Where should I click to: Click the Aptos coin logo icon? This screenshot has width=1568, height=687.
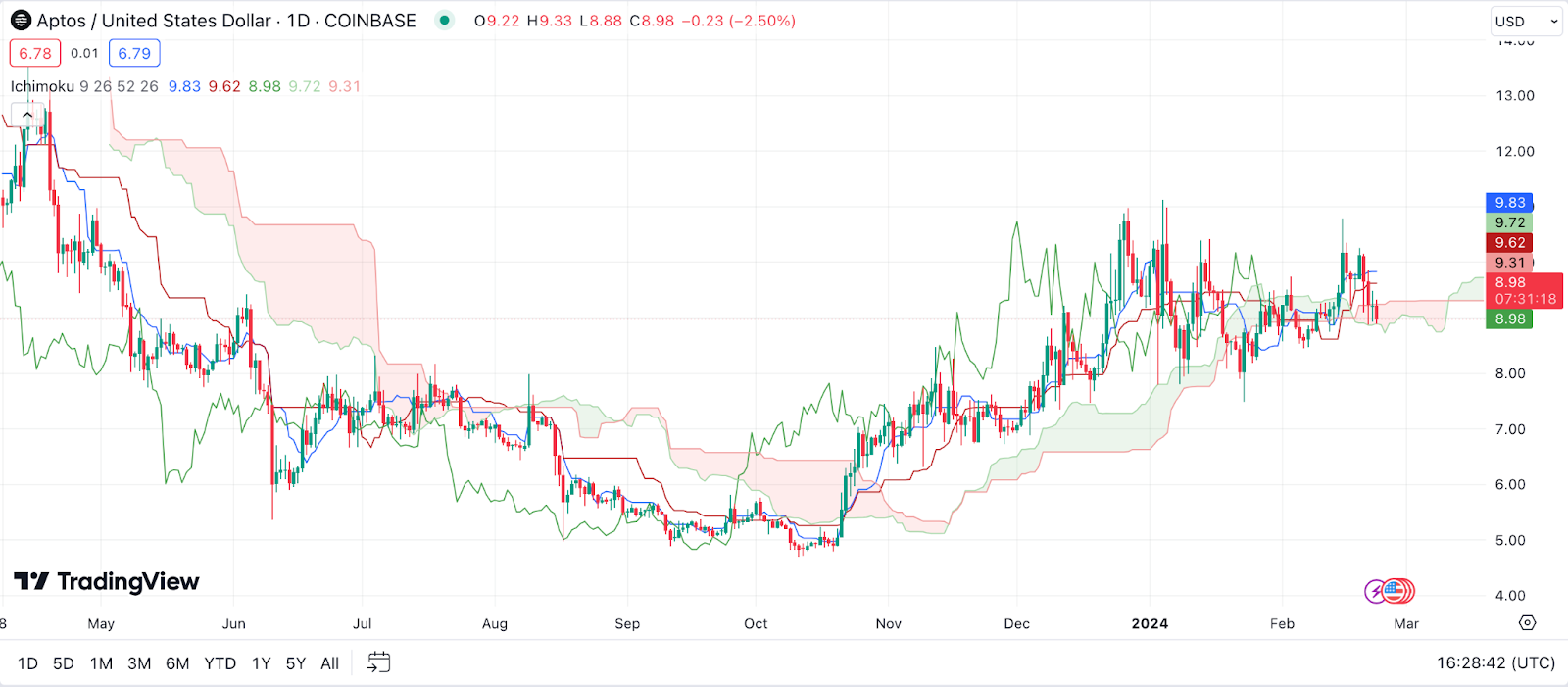[20, 21]
